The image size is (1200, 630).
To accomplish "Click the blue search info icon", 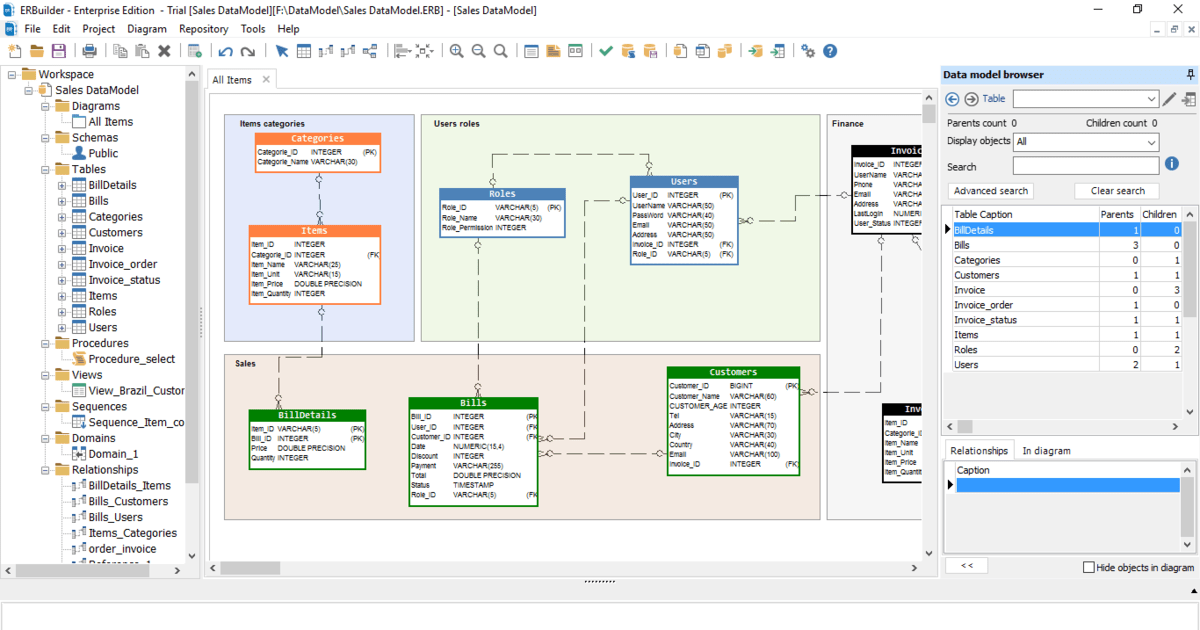I will 1172,164.
